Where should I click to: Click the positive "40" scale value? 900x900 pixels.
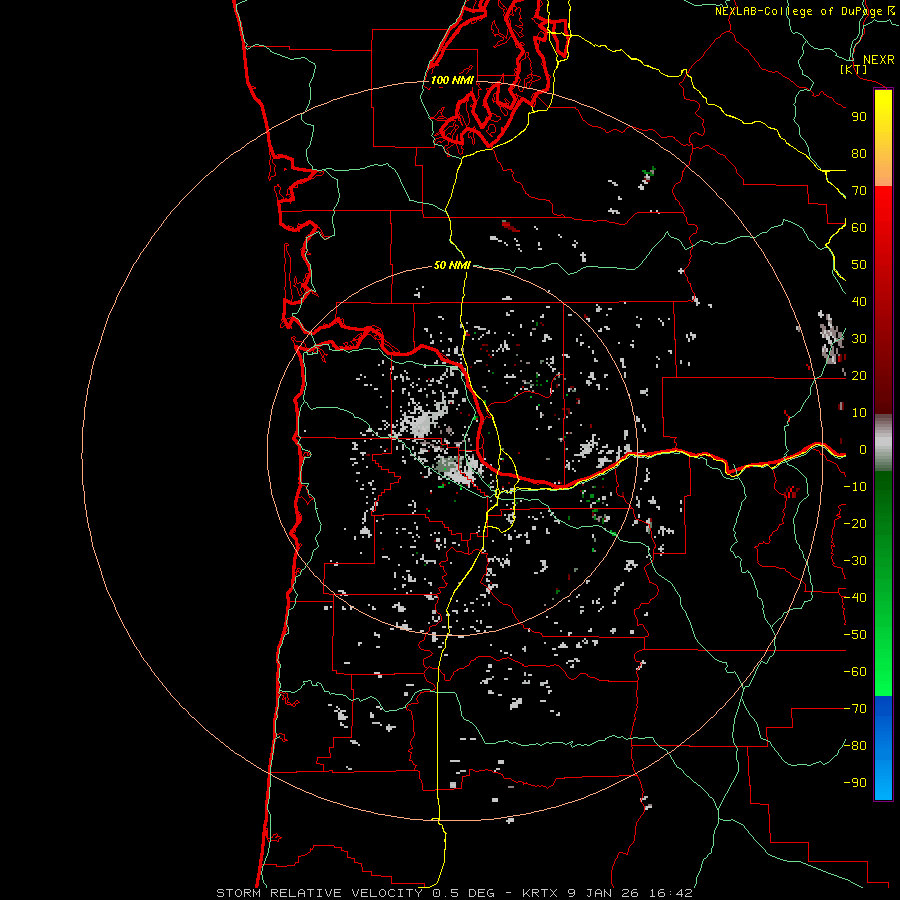(x=859, y=301)
